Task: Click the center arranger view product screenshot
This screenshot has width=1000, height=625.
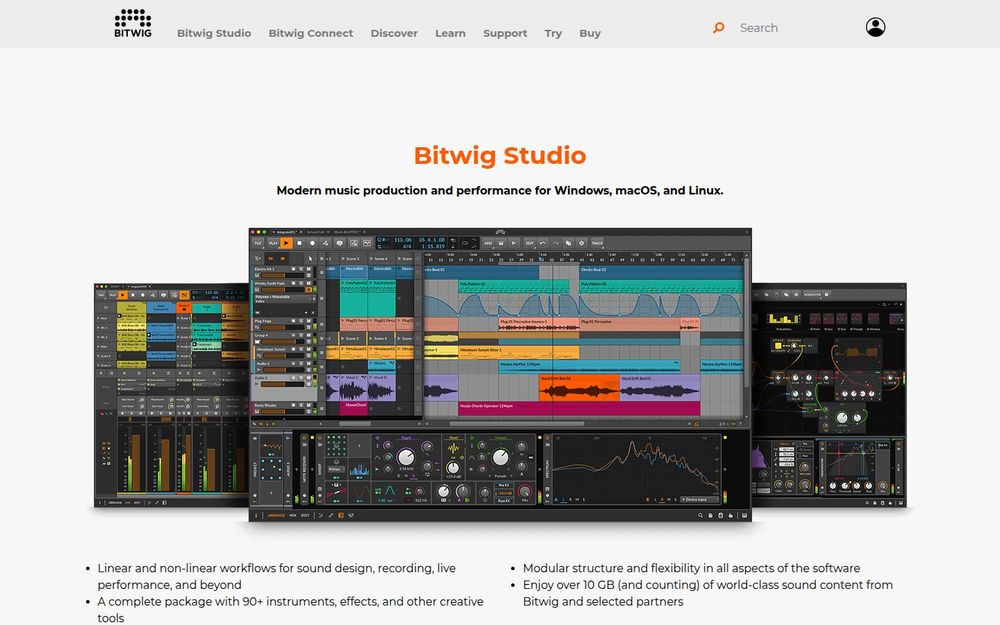Action: 500,374
